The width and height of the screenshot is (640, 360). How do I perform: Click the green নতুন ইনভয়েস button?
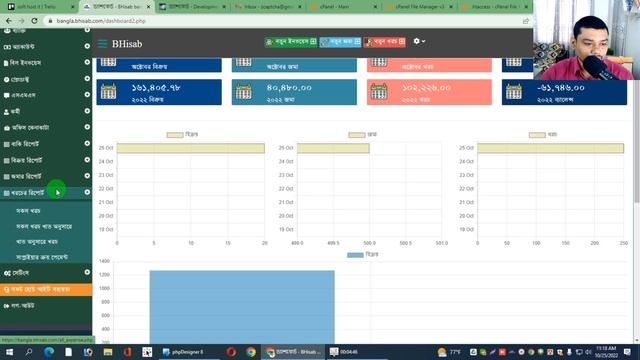click(291, 42)
